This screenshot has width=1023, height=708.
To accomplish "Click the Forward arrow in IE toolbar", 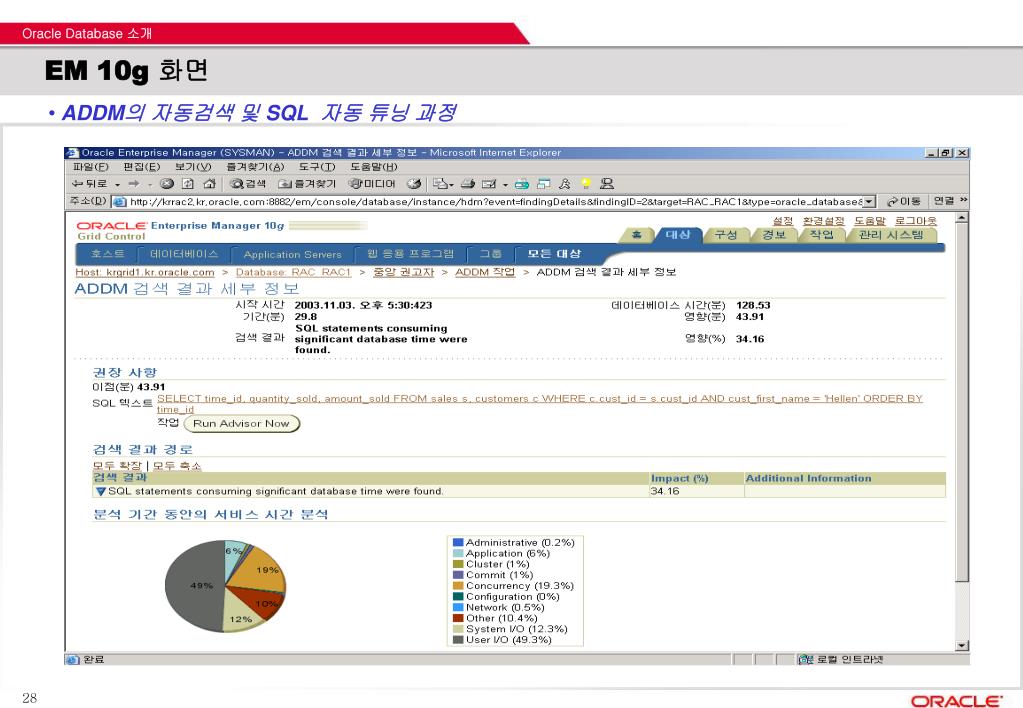I will 134,184.
